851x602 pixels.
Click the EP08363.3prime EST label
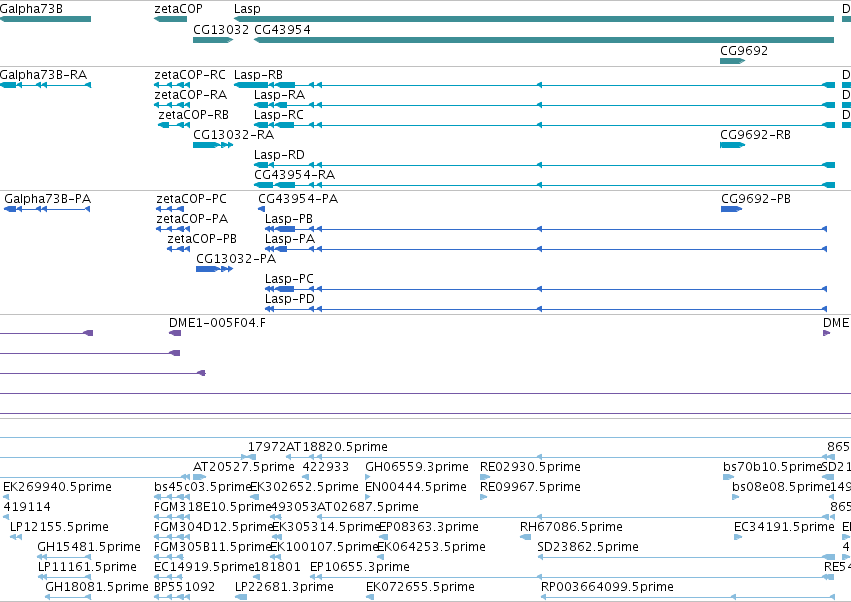pyautogui.click(x=428, y=528)
